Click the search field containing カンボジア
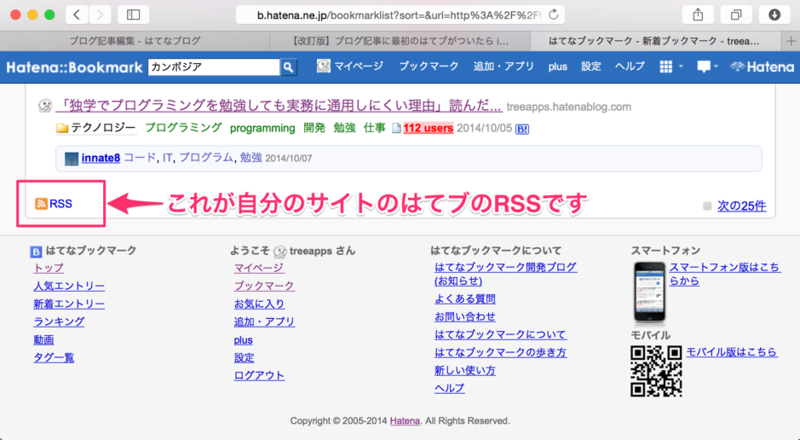Viewport: 800px width, 440px height. (x=214, y=67)
